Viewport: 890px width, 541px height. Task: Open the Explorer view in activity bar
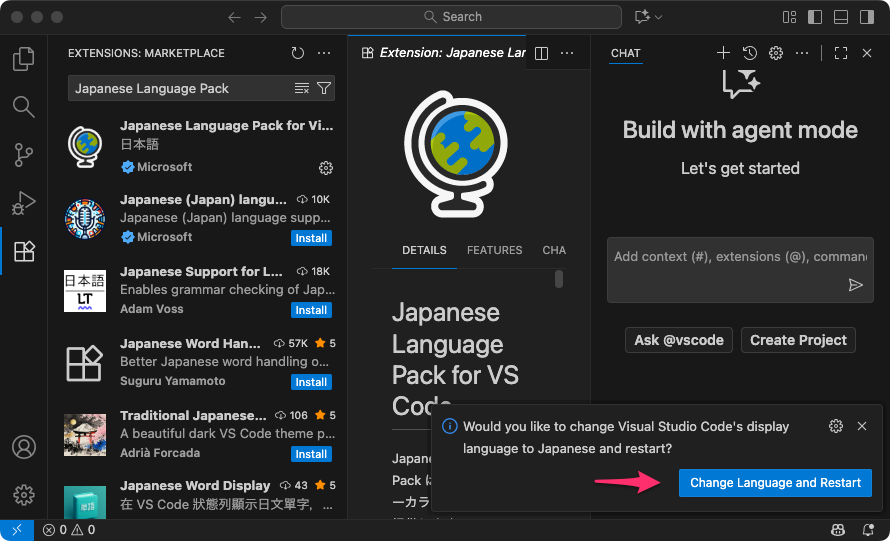pos(23,60)
